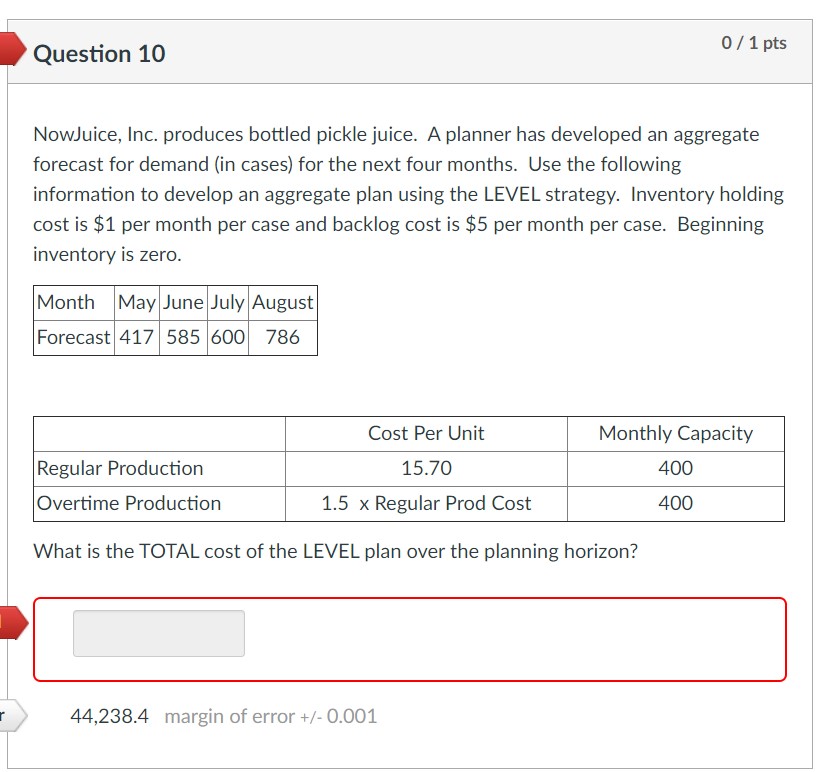Select the July forecast value 600
822x772 pixels.
[x=227, y=338]
